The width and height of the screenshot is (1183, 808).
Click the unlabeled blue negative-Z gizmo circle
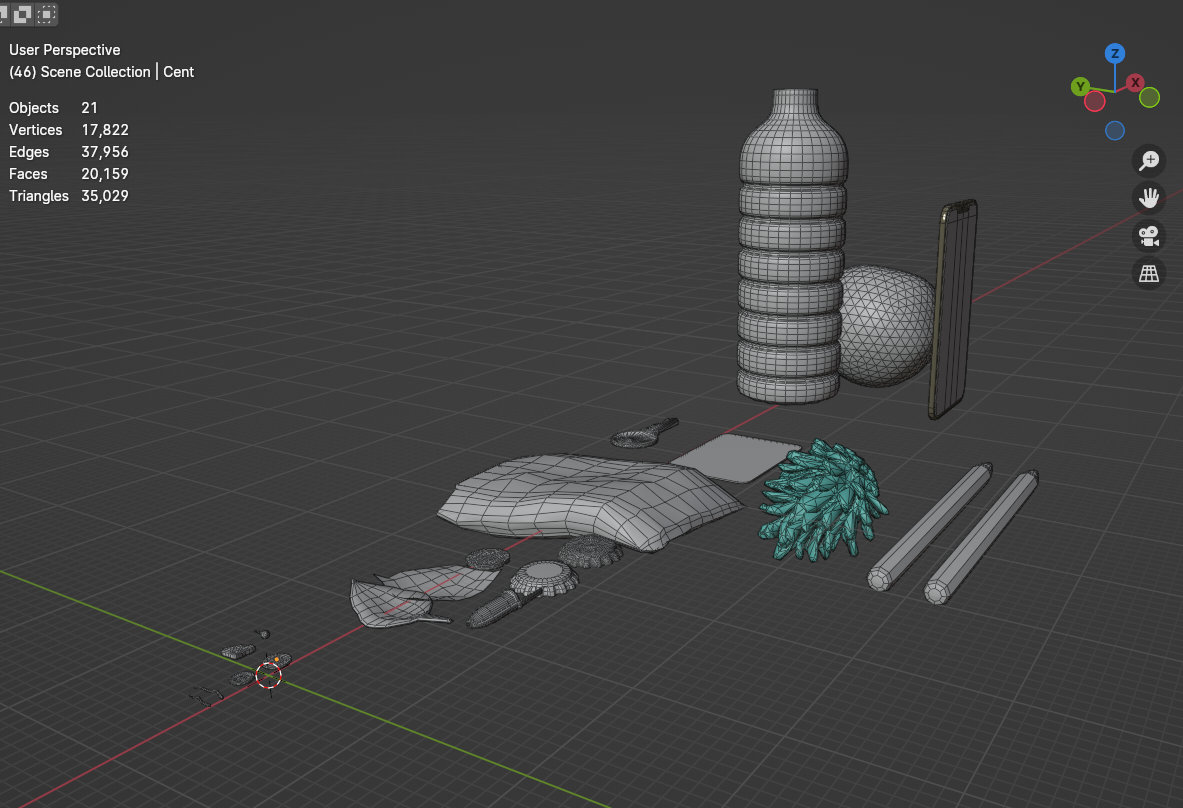[x=1114, y=131]
